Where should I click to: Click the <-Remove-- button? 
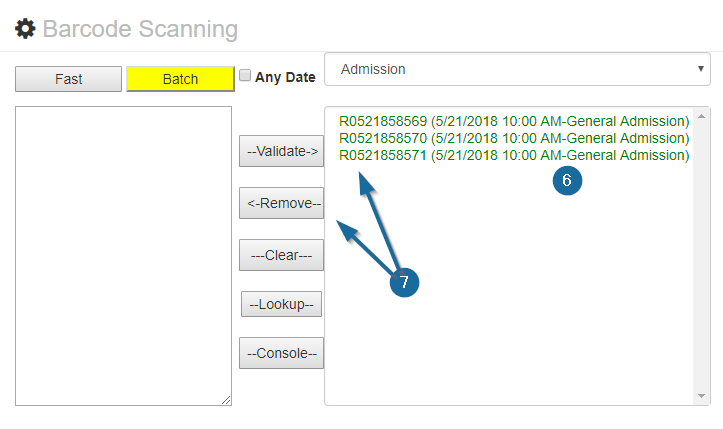281,203
